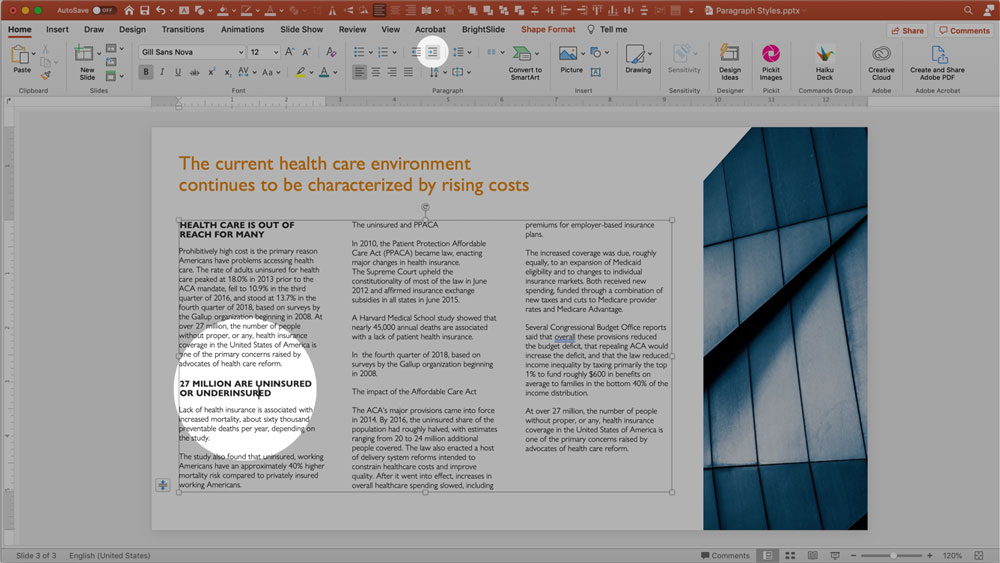The image size is (1000, 563).
Task: Toggle Bold formatting
Action: coord(146,72)
